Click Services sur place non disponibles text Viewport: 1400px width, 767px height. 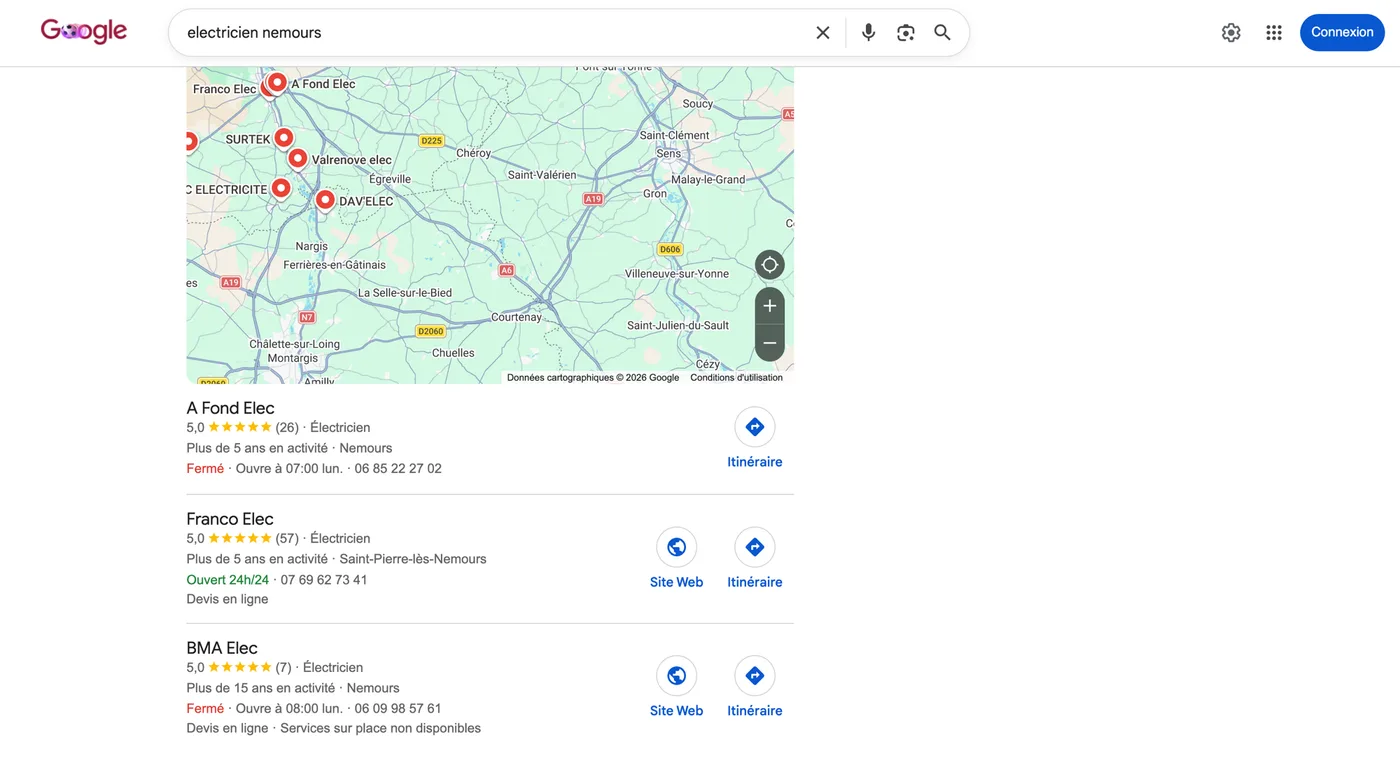pos(380,728)
